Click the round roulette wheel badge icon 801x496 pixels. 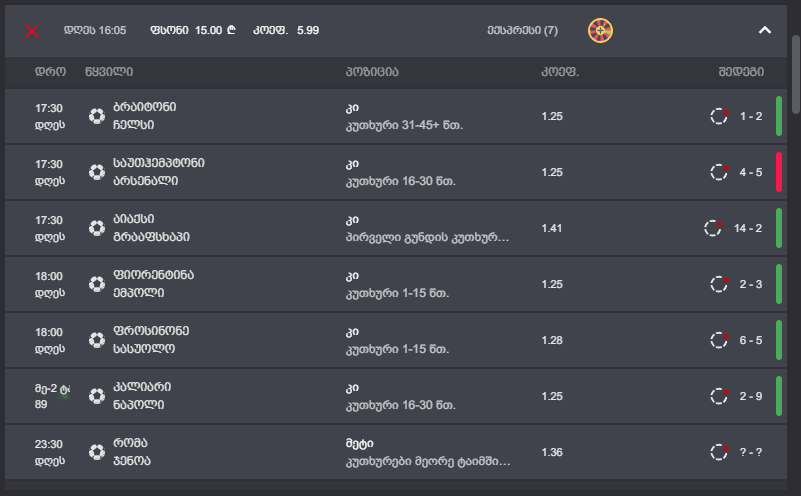[x=600, y=30]
